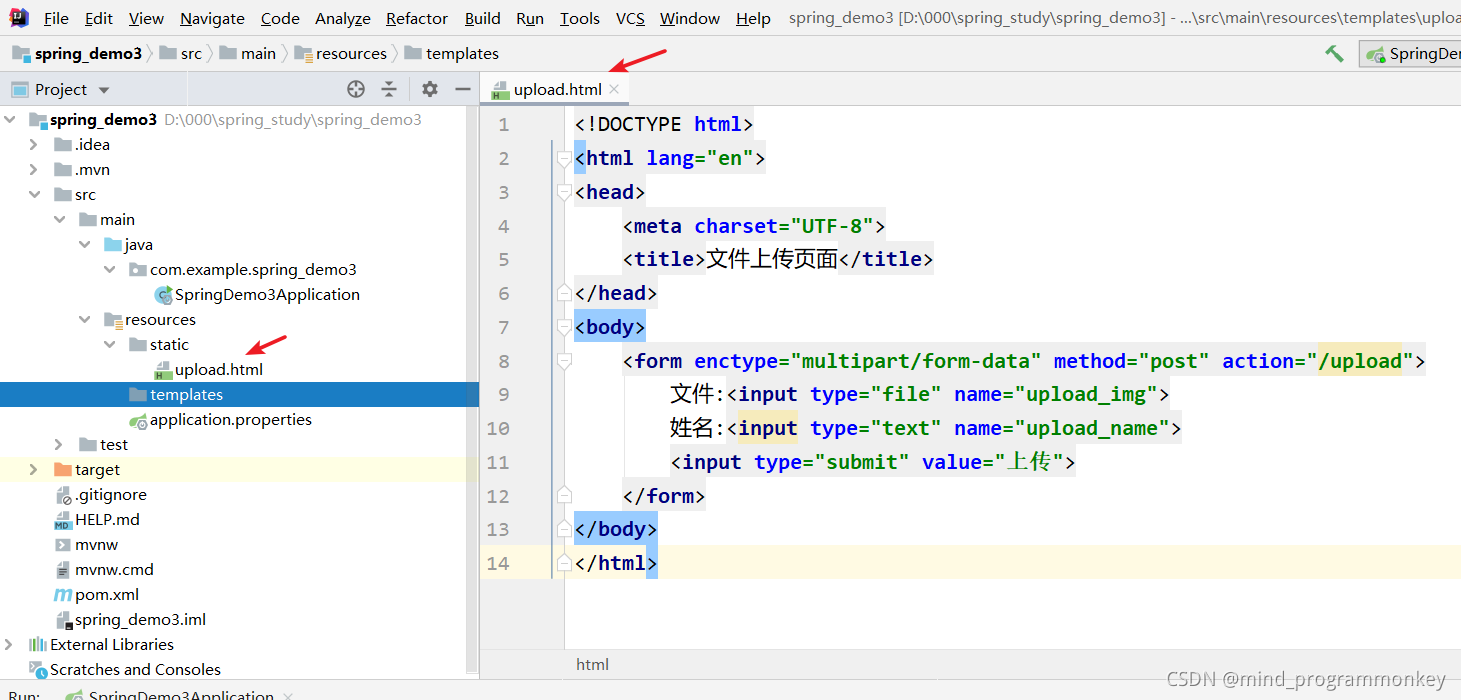
Task: Select .gitignore file in tree
Action: (100, 494)
